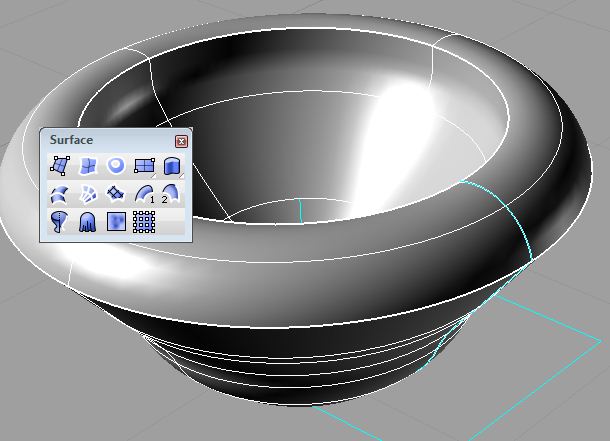Select the Revolve tool
The height and width of the screenshot is (441, 610).
pyautogui.click(x=60, y=222)
